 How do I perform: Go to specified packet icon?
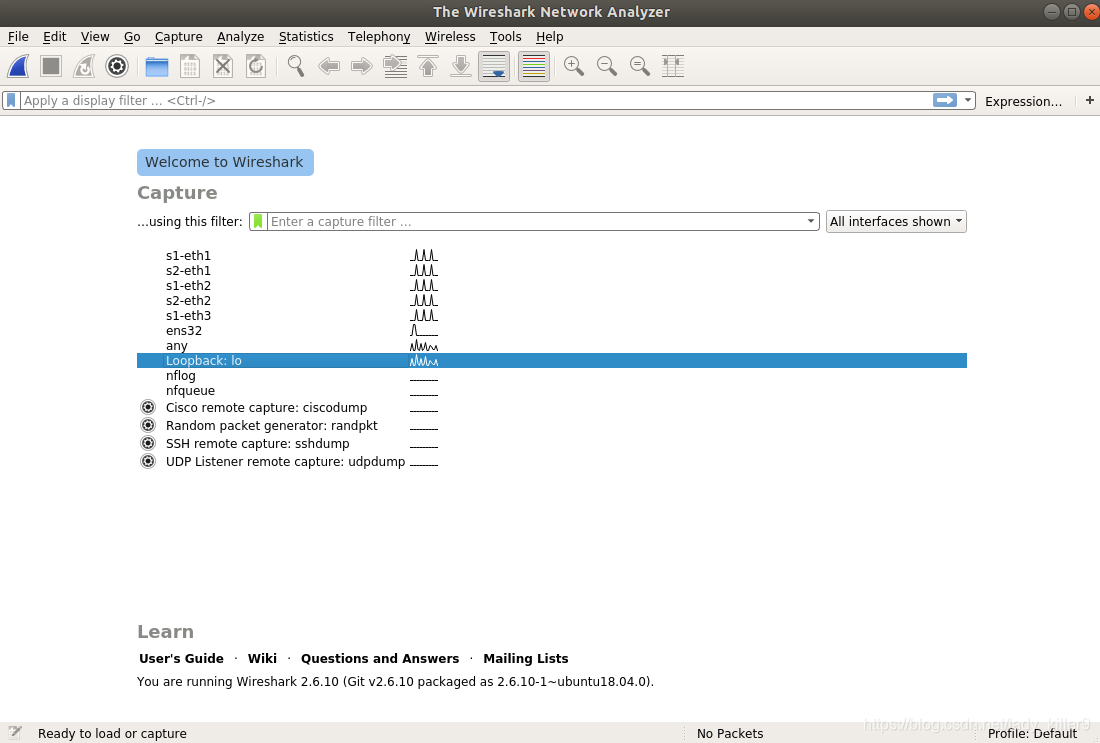395,66
